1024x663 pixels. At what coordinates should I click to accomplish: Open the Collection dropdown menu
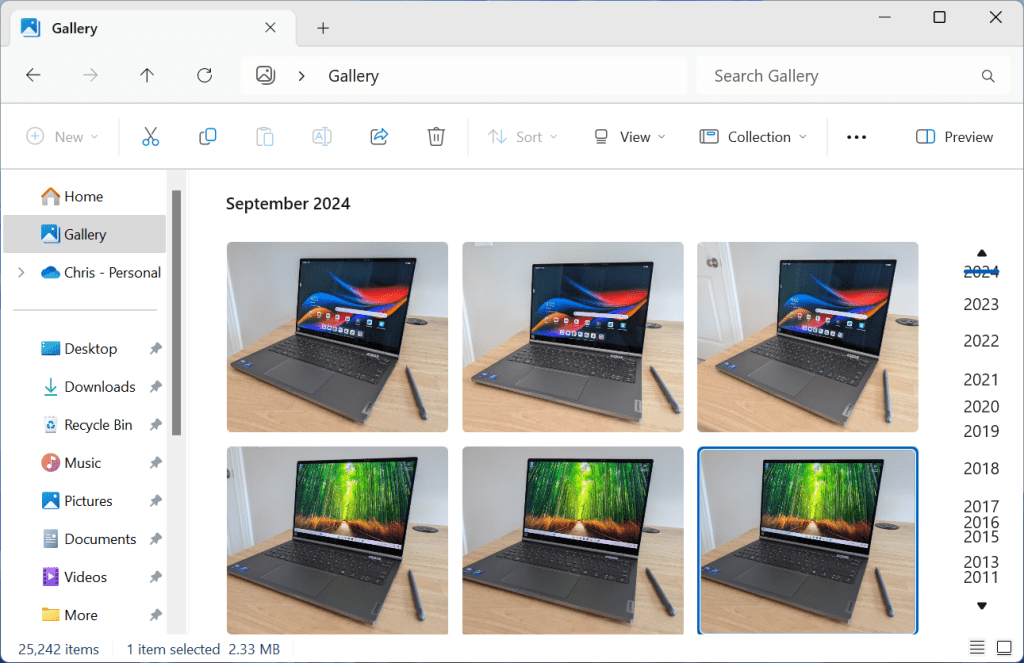click(753, 137)
